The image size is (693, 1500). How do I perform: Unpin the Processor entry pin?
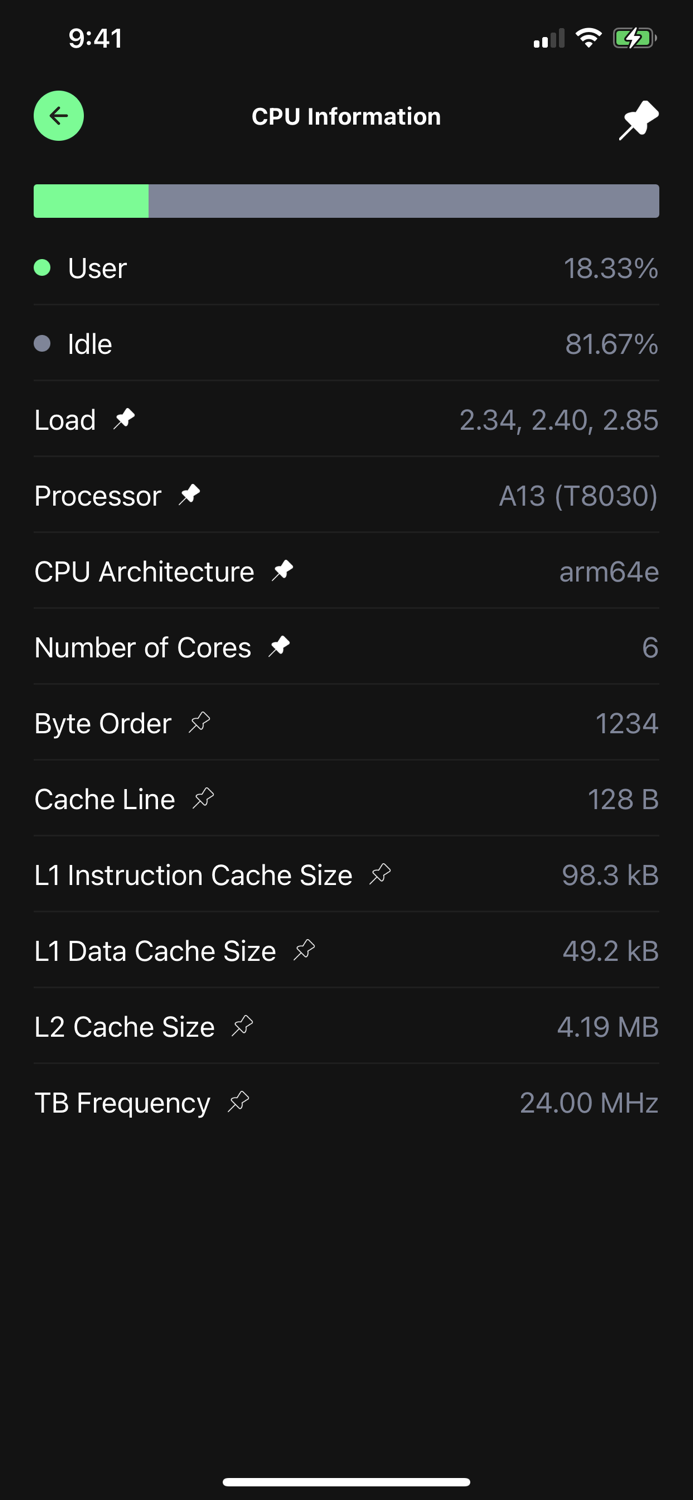(190, 494)
